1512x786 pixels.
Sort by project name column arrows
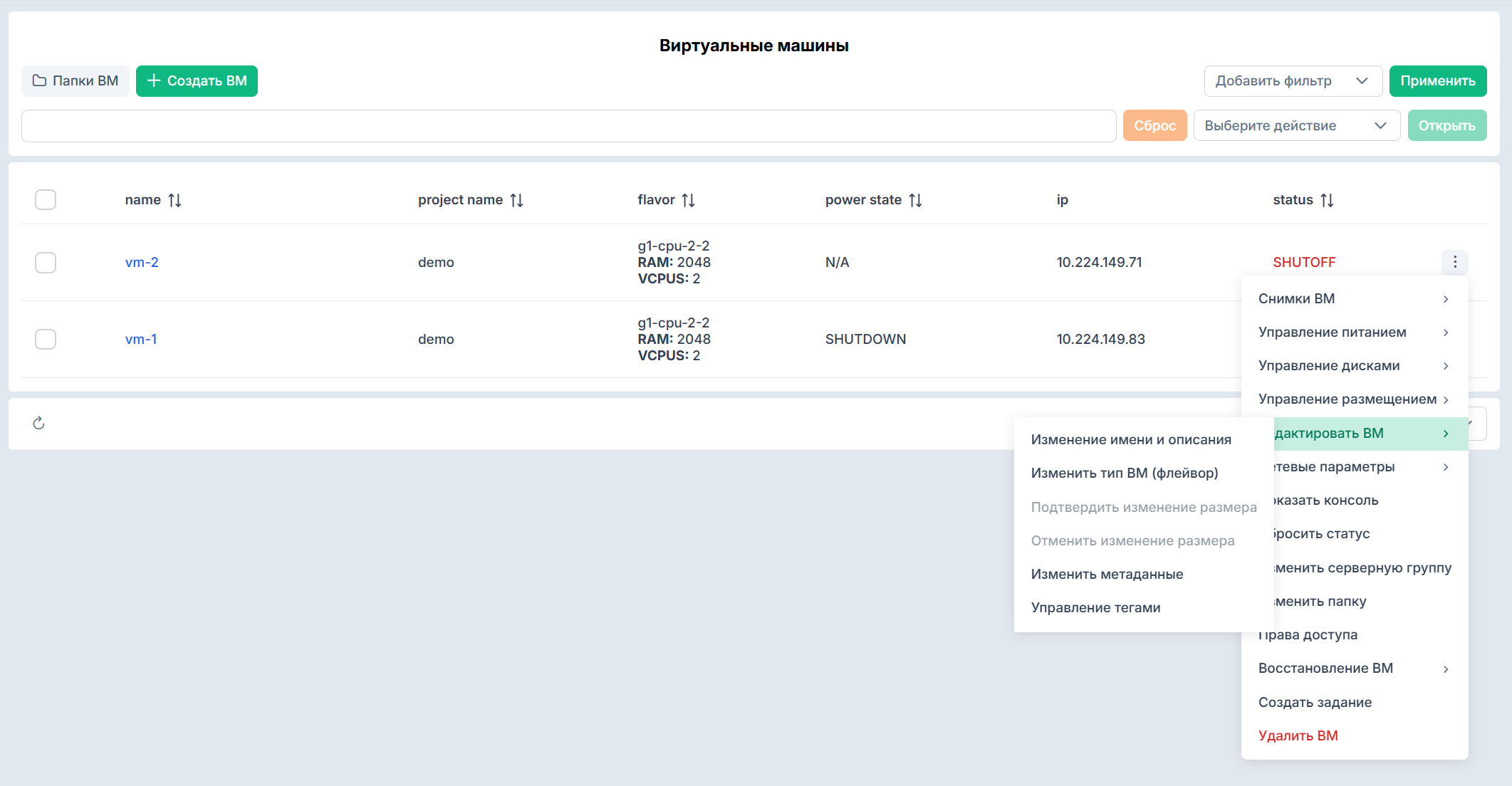click(517, 200)
